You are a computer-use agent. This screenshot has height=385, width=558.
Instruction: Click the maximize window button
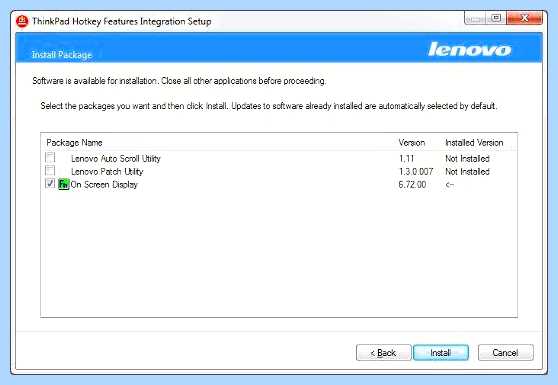tap(496, 18)
